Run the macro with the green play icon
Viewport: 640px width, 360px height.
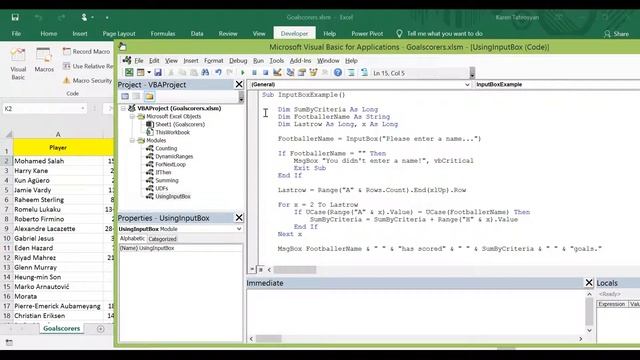pyautogui.click(x=243, y=73)
